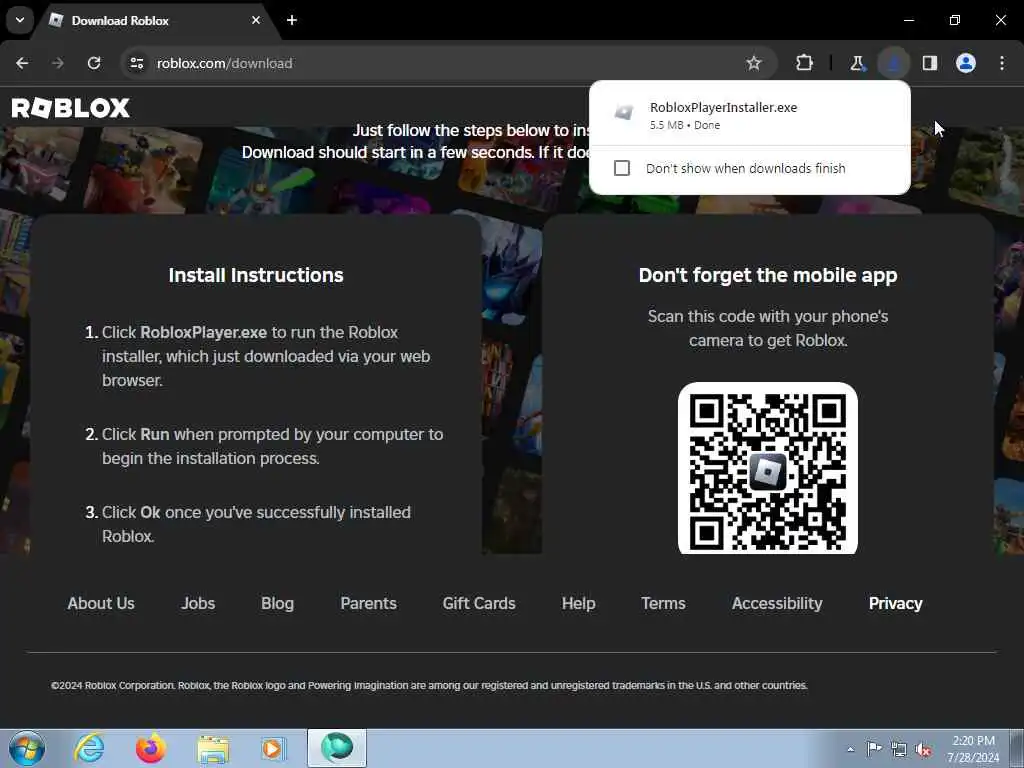The width and height of the screenshot is (1024, 768).
Task: Go back with the browser back arrow
Action: pyautogui.click(x=22, y=63)
